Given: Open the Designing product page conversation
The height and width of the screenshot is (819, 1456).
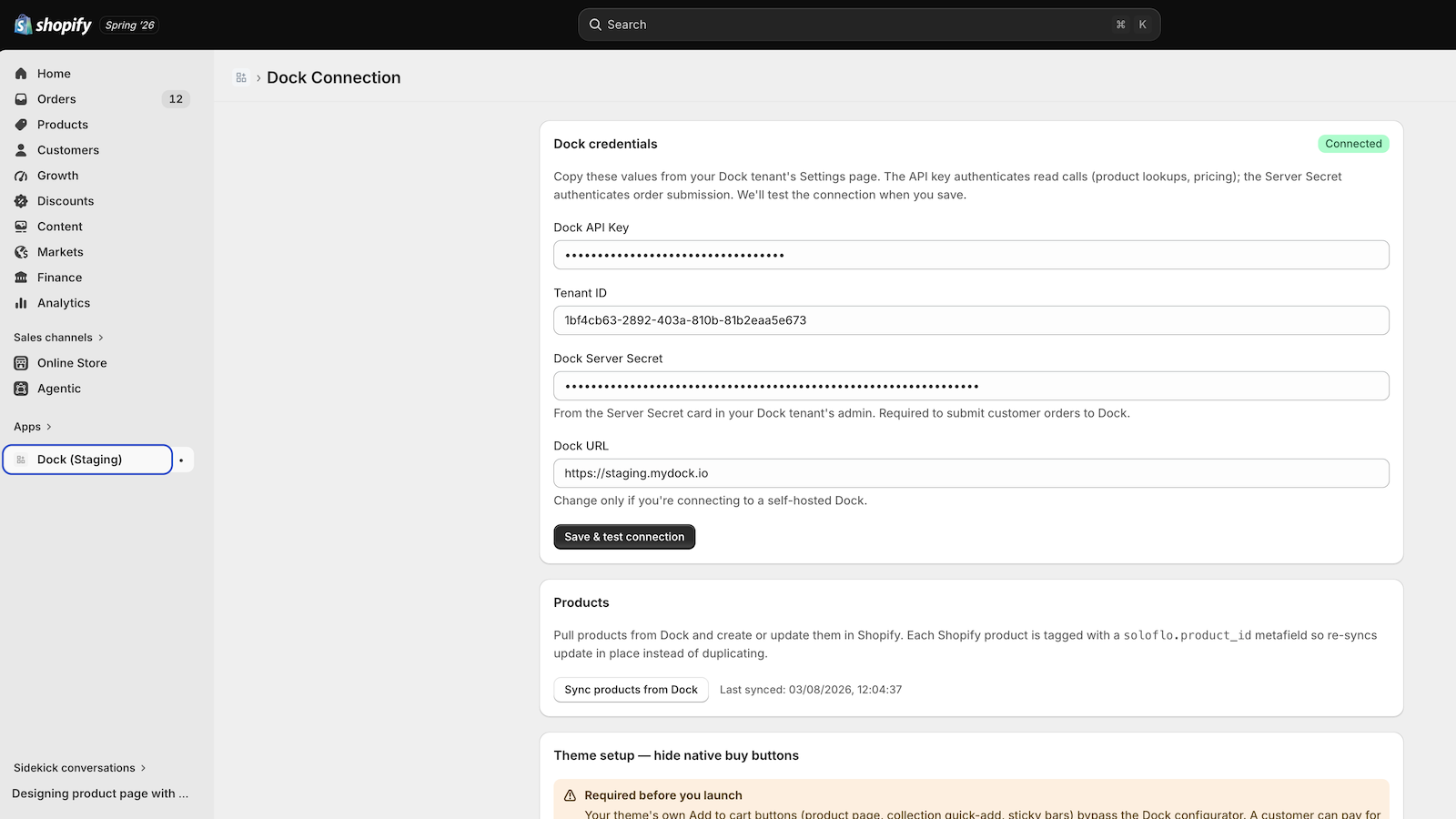Looking at the screenshot, I should click(x=100, y=794).
